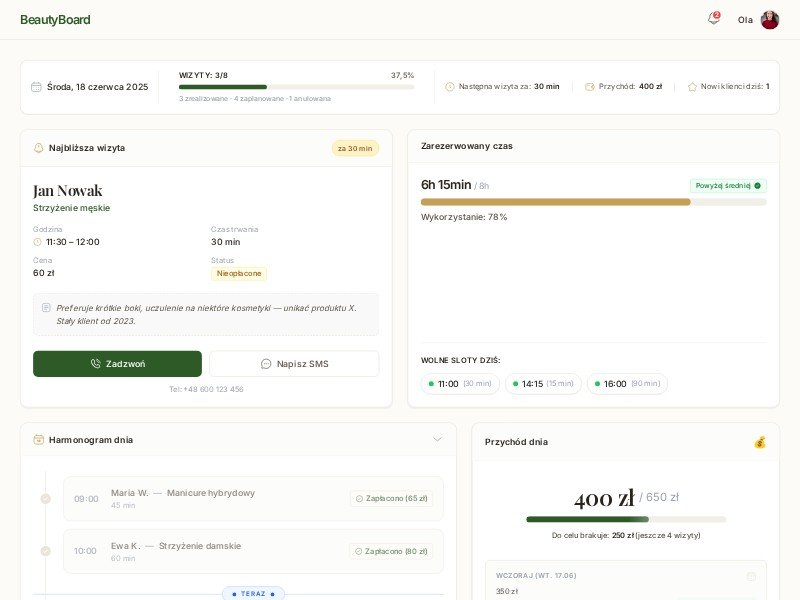The image size is (800, 600).
Task: Toggle the completed marker for Maria W. visit
Action: click(x=45, y=499)
